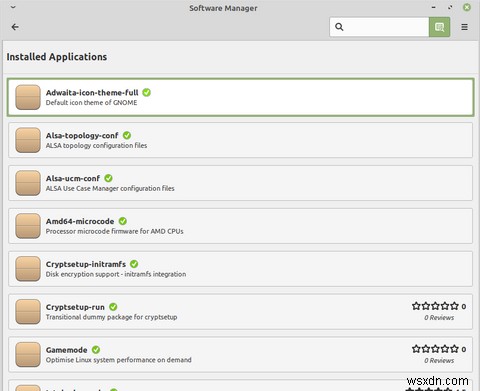Click '0 Reviews' under Gamemode rating
Image resolution: width=480 pixels, height=391 pixels.
click(x=439, y=361)
